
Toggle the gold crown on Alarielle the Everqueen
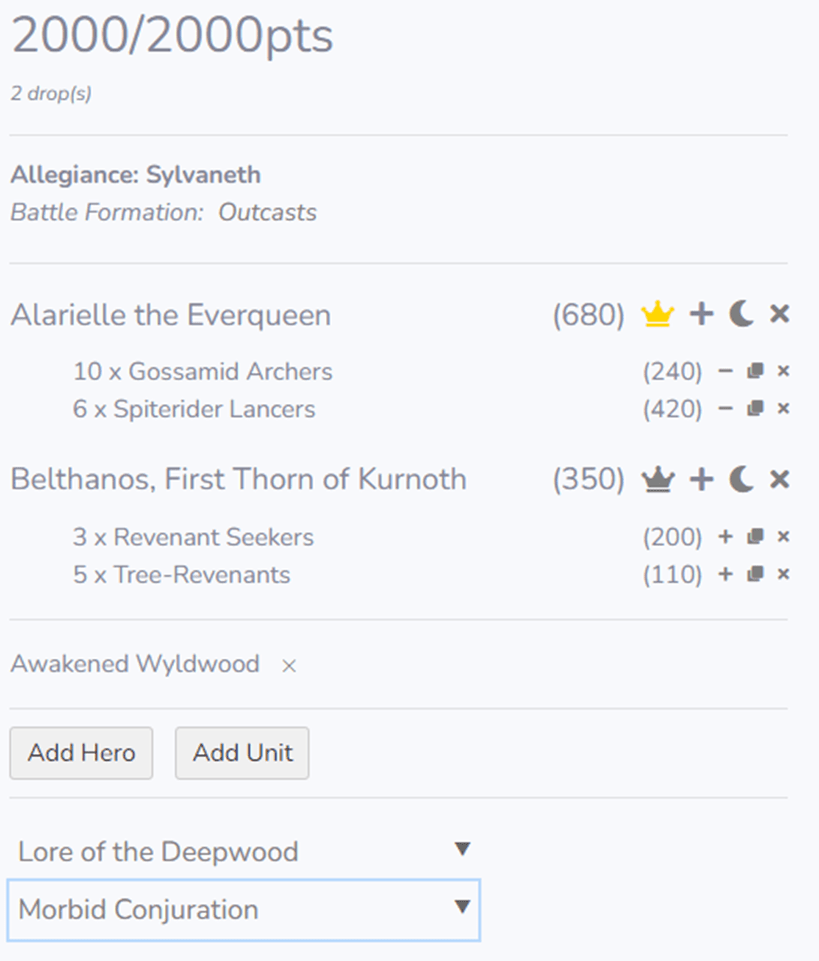pos(657,315)
